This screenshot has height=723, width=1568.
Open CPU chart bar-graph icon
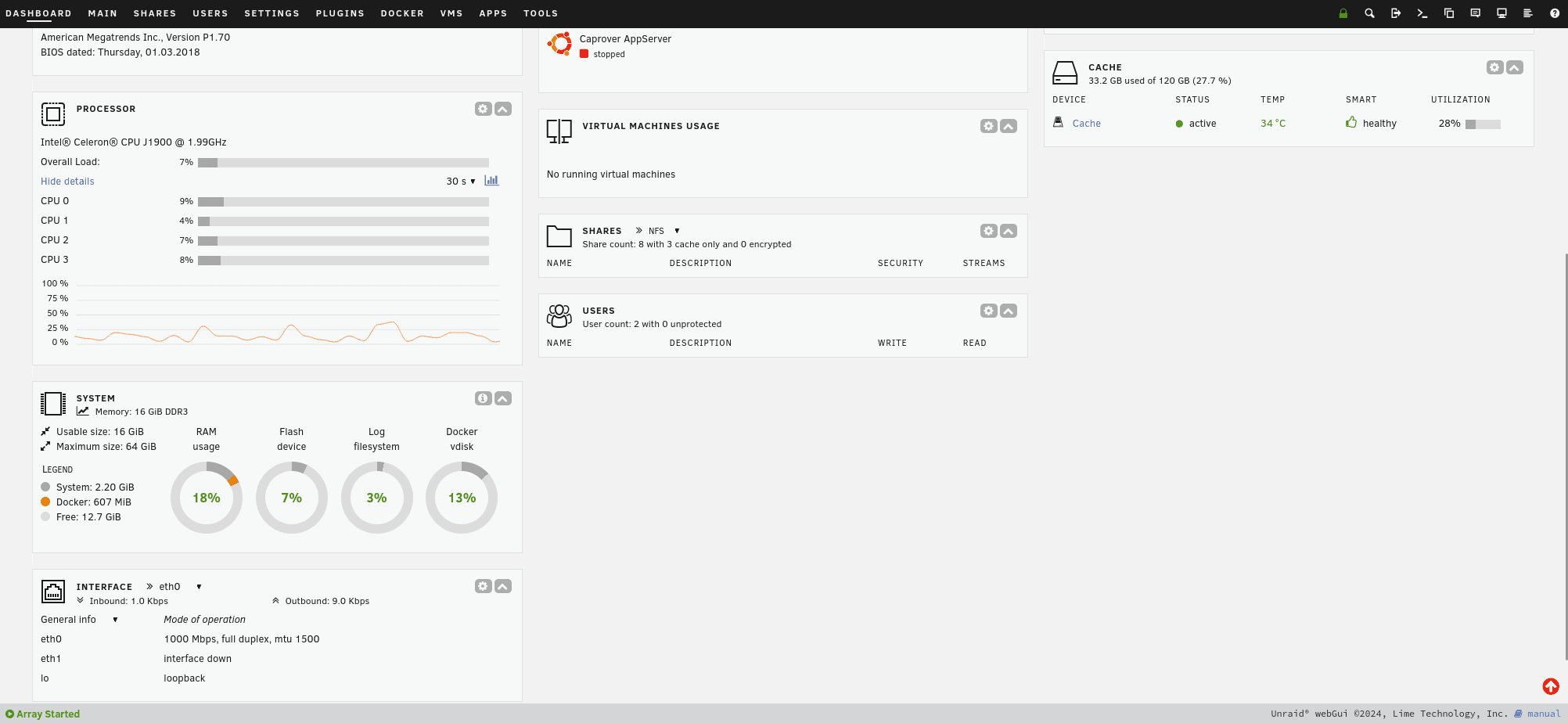[x=491, y=181]
